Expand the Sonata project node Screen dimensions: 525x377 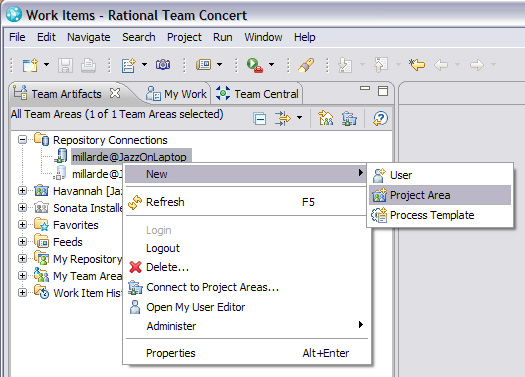point(22,208)
